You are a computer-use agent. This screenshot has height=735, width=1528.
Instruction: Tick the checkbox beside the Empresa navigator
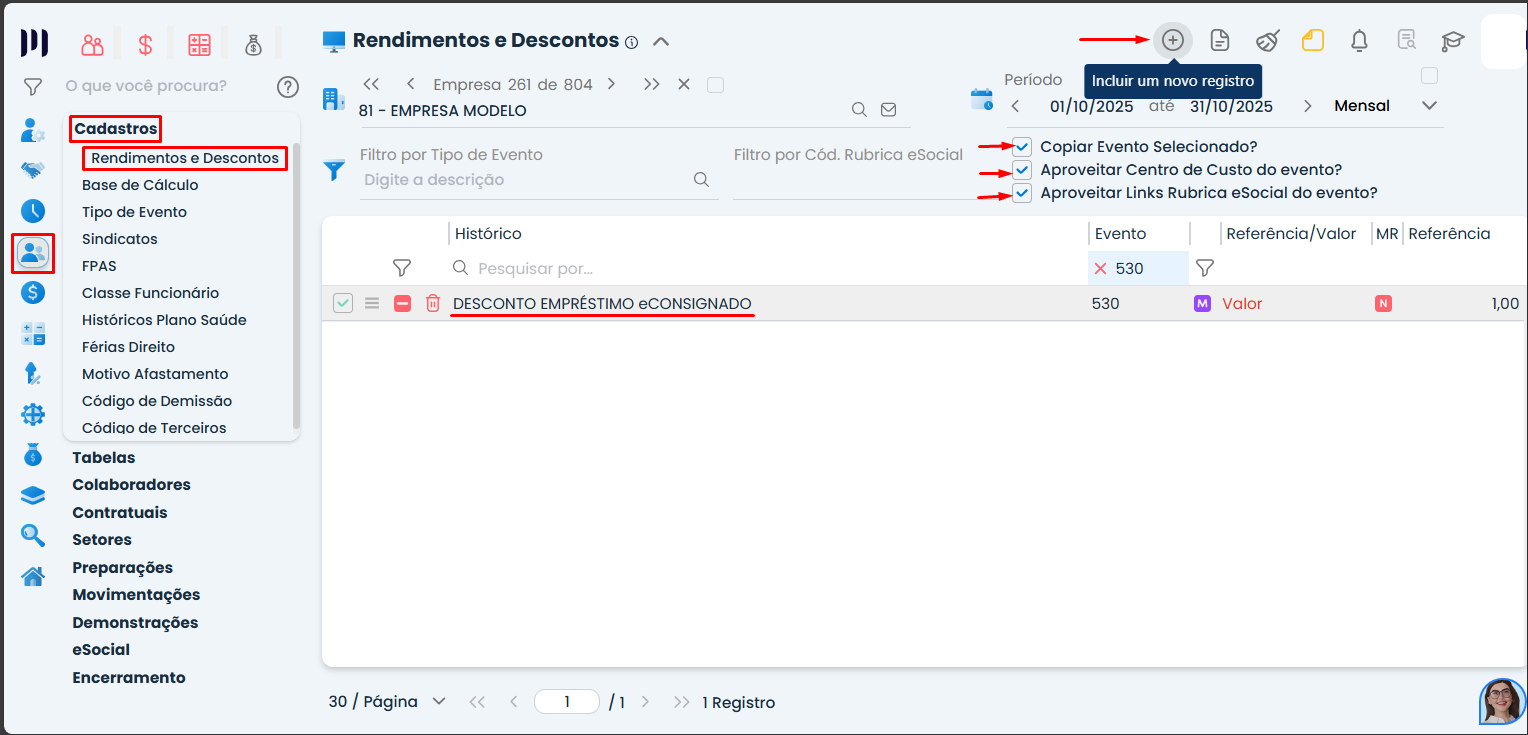715,85
